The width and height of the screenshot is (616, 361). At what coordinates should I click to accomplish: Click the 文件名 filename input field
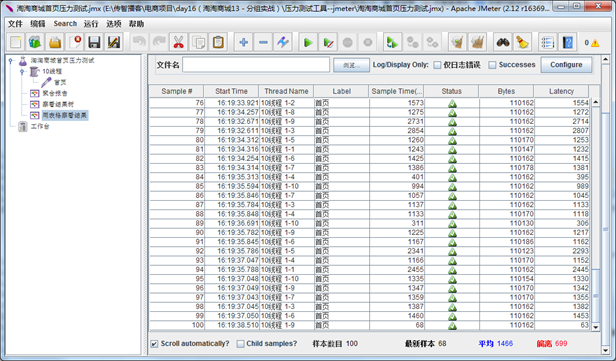[x=256, y=65]
